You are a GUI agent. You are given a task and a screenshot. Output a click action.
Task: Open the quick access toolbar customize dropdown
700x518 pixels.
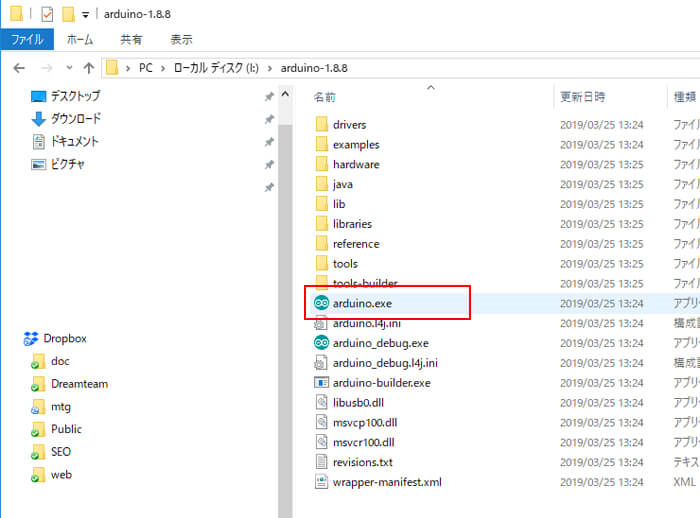coord(85,15)
